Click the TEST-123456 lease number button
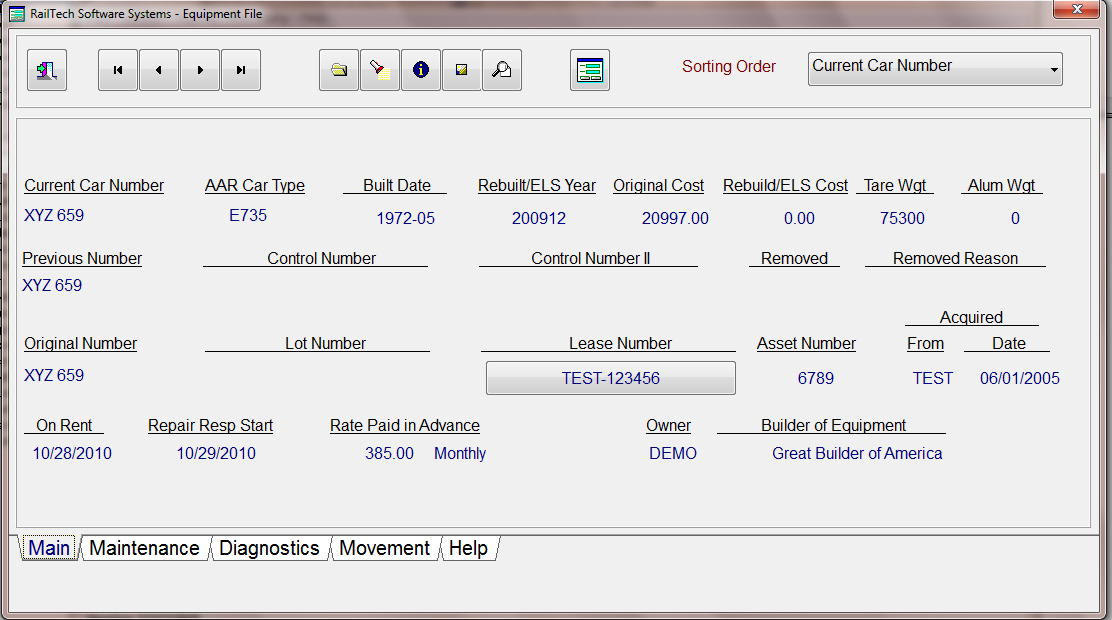Viewport: 1112px width, 620px height. click(x=611, y=378)
